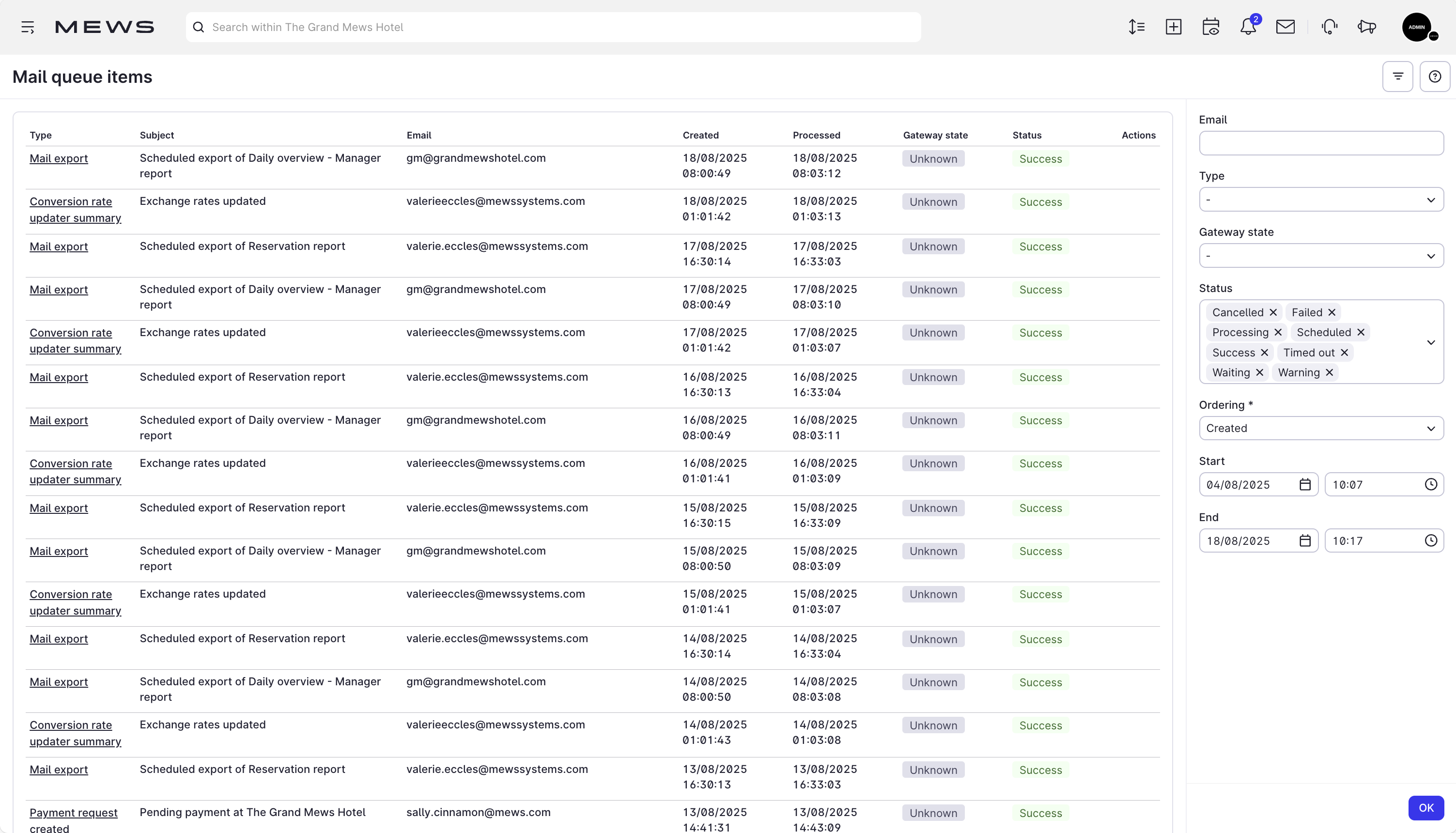Open the help question mark icon
Viewport: 1456px width, 833px height.
1434,77
